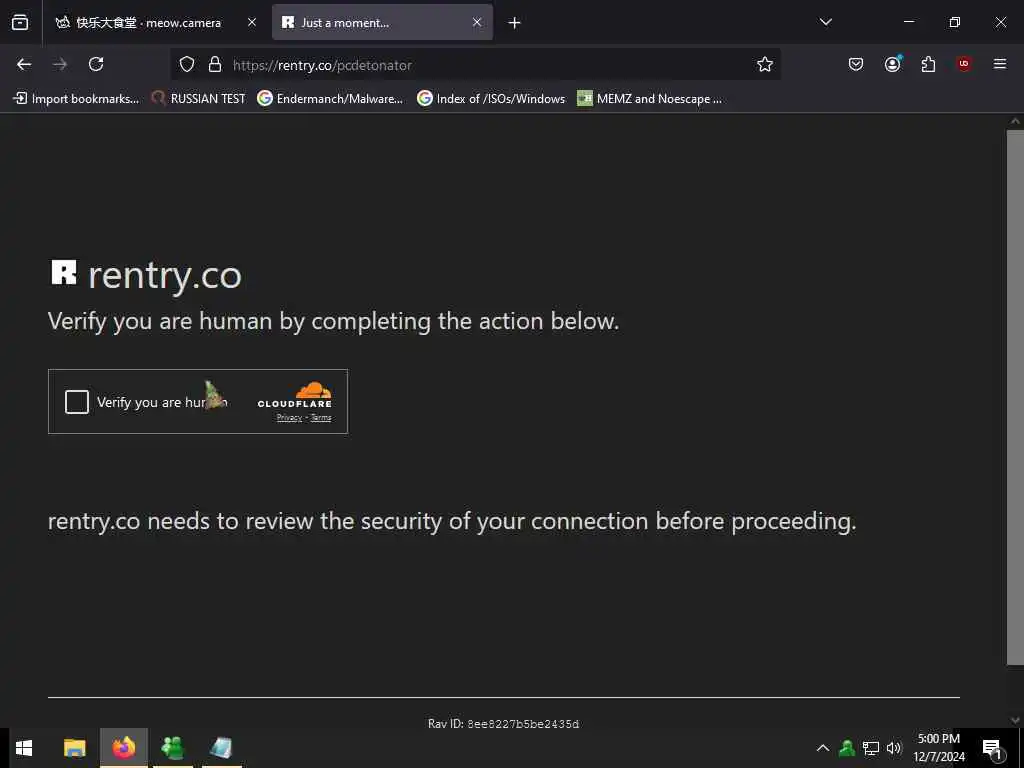Click the Ray ID text

tap(504, 724)
